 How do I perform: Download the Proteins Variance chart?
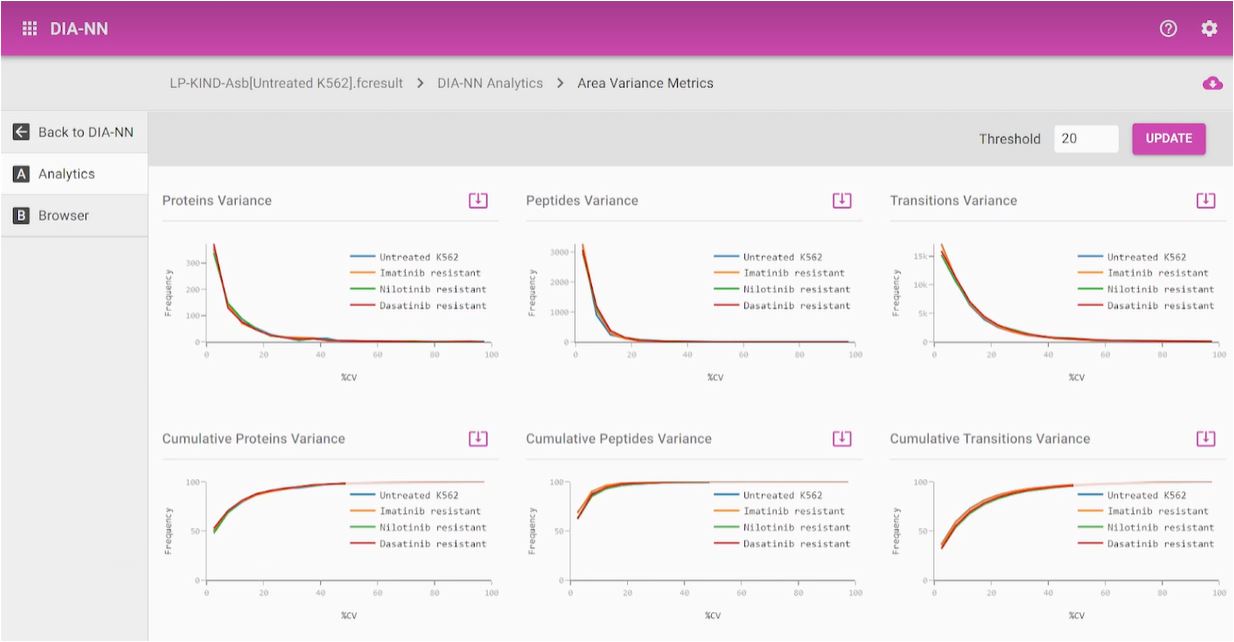[478, 200]
